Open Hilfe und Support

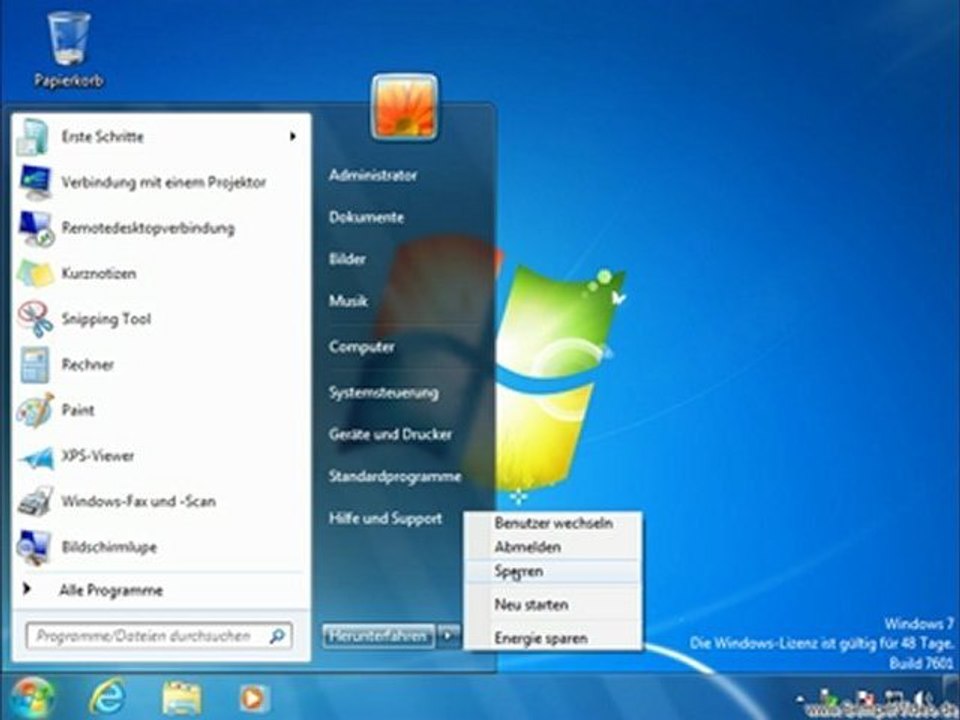click(x=385, y=519)
